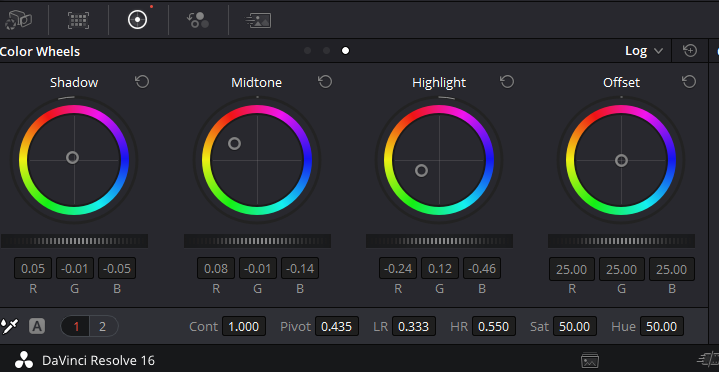Image resolution: width=719 pixels, height=372 pixels.
Task: Click the HR value 0.550 field
Action: click(494, 327)
